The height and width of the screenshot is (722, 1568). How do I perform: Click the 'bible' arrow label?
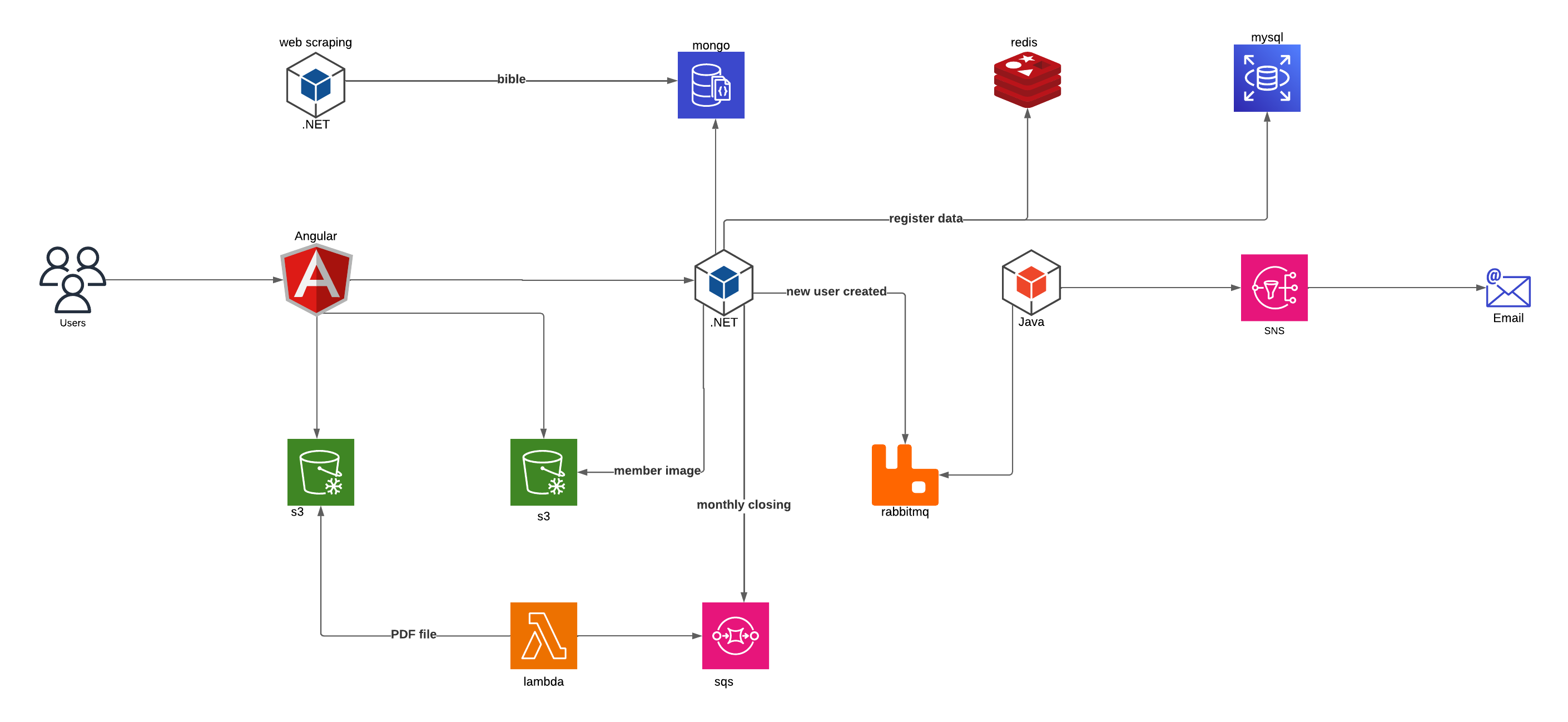[x=510, y=78]
